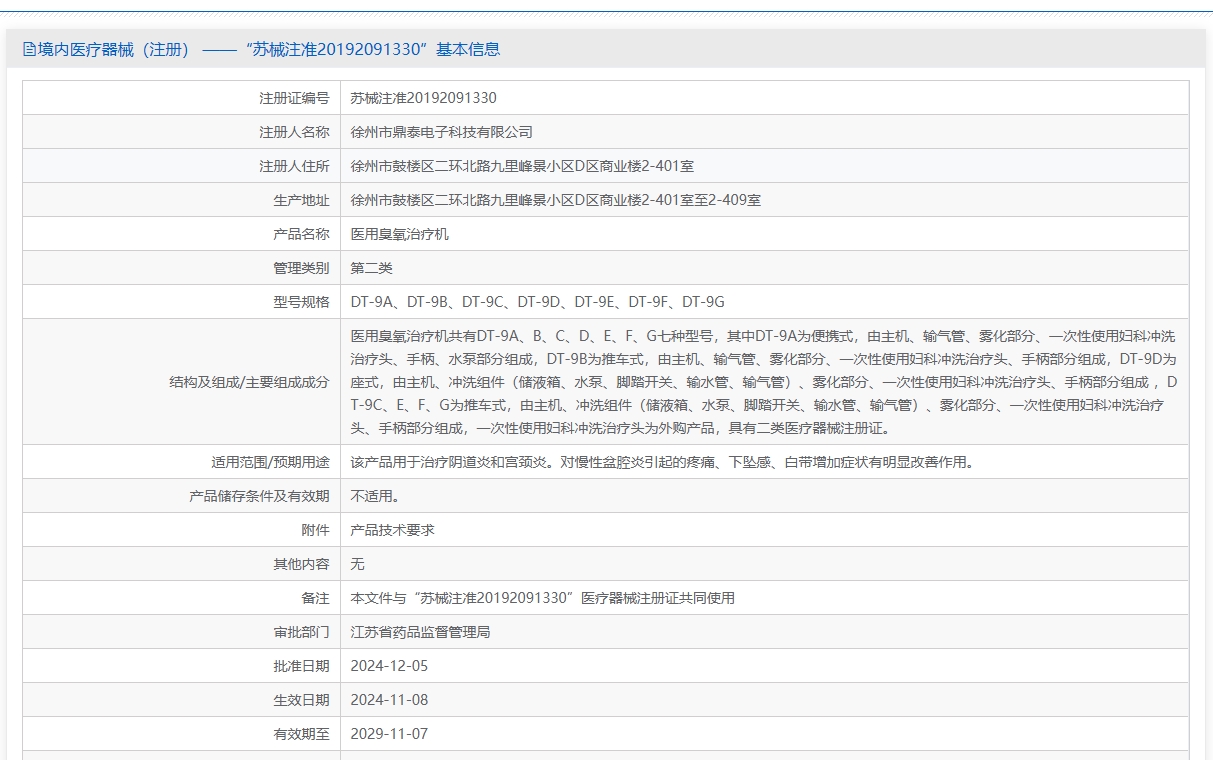Click the 产品储存条件及有效期 label
The height and width of the screenshot is (760, 1213).
coord(259,496)
